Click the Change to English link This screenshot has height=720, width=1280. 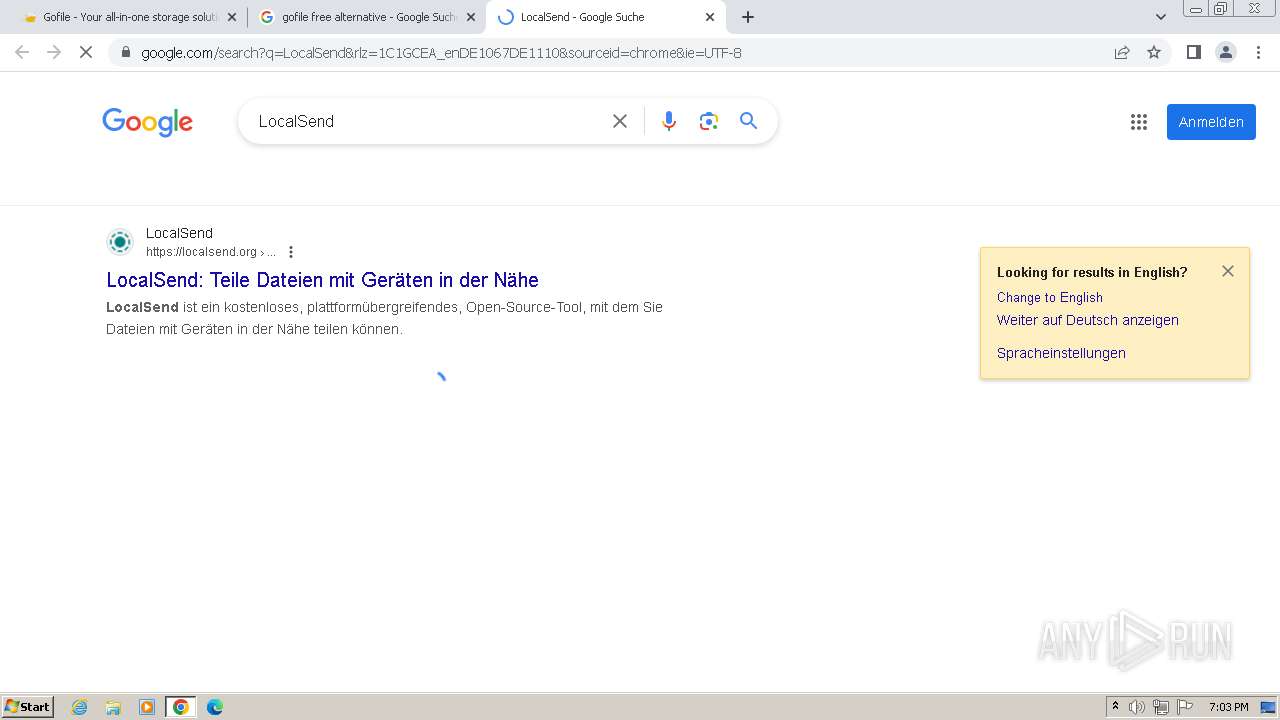coord(1050,297)
